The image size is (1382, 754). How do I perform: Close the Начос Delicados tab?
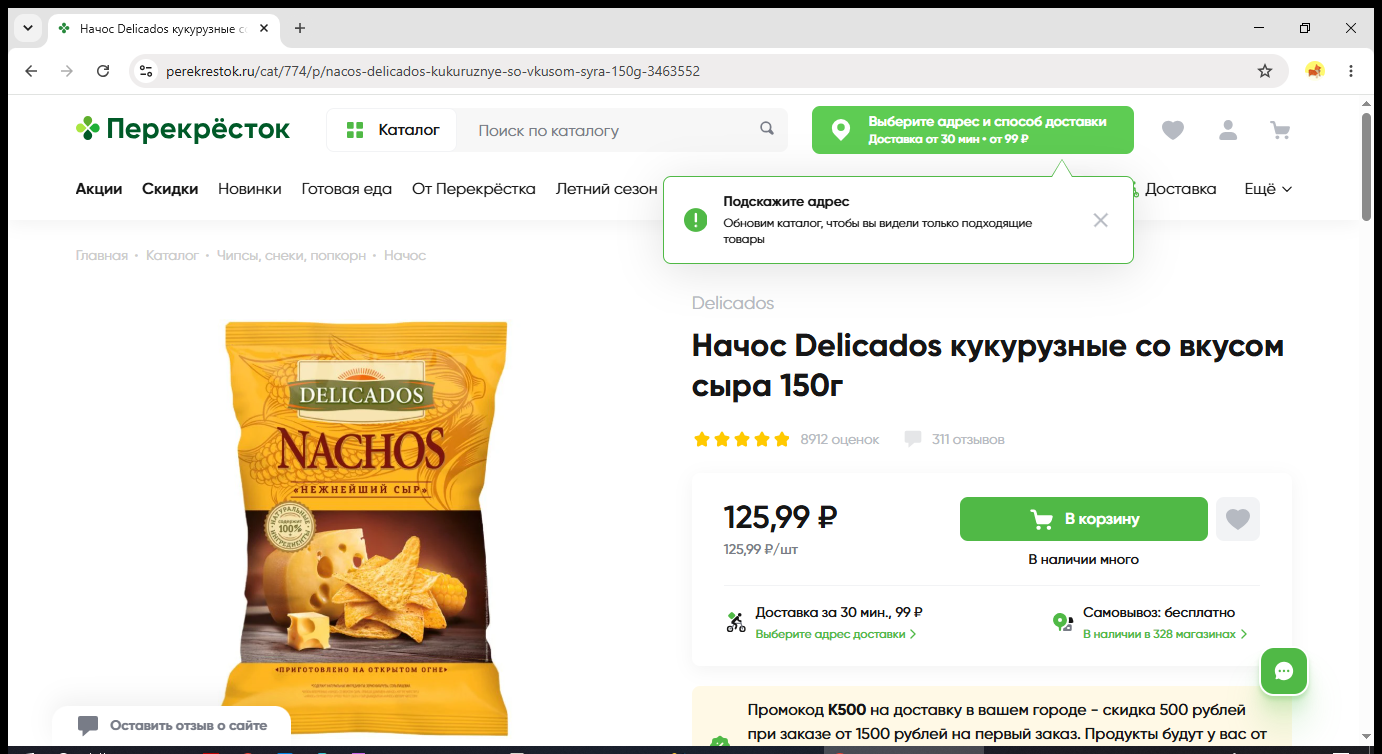[264, 28]
